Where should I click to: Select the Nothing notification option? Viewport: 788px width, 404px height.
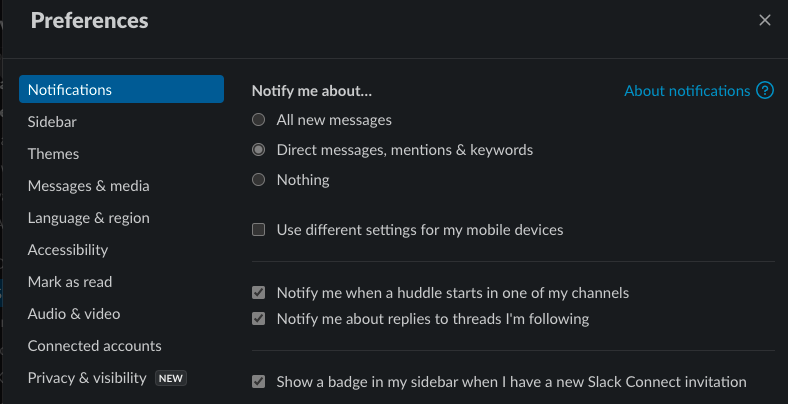coord(259,180)
